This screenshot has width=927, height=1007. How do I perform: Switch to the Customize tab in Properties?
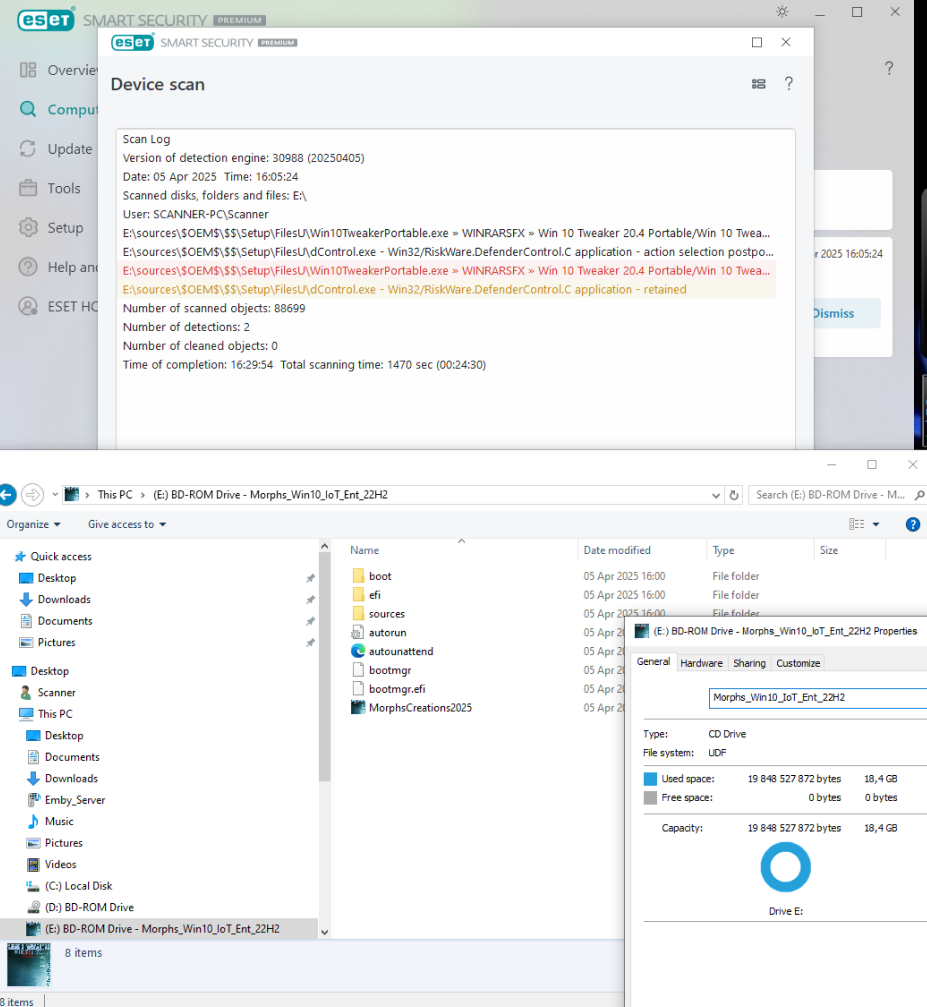[798, 663]
